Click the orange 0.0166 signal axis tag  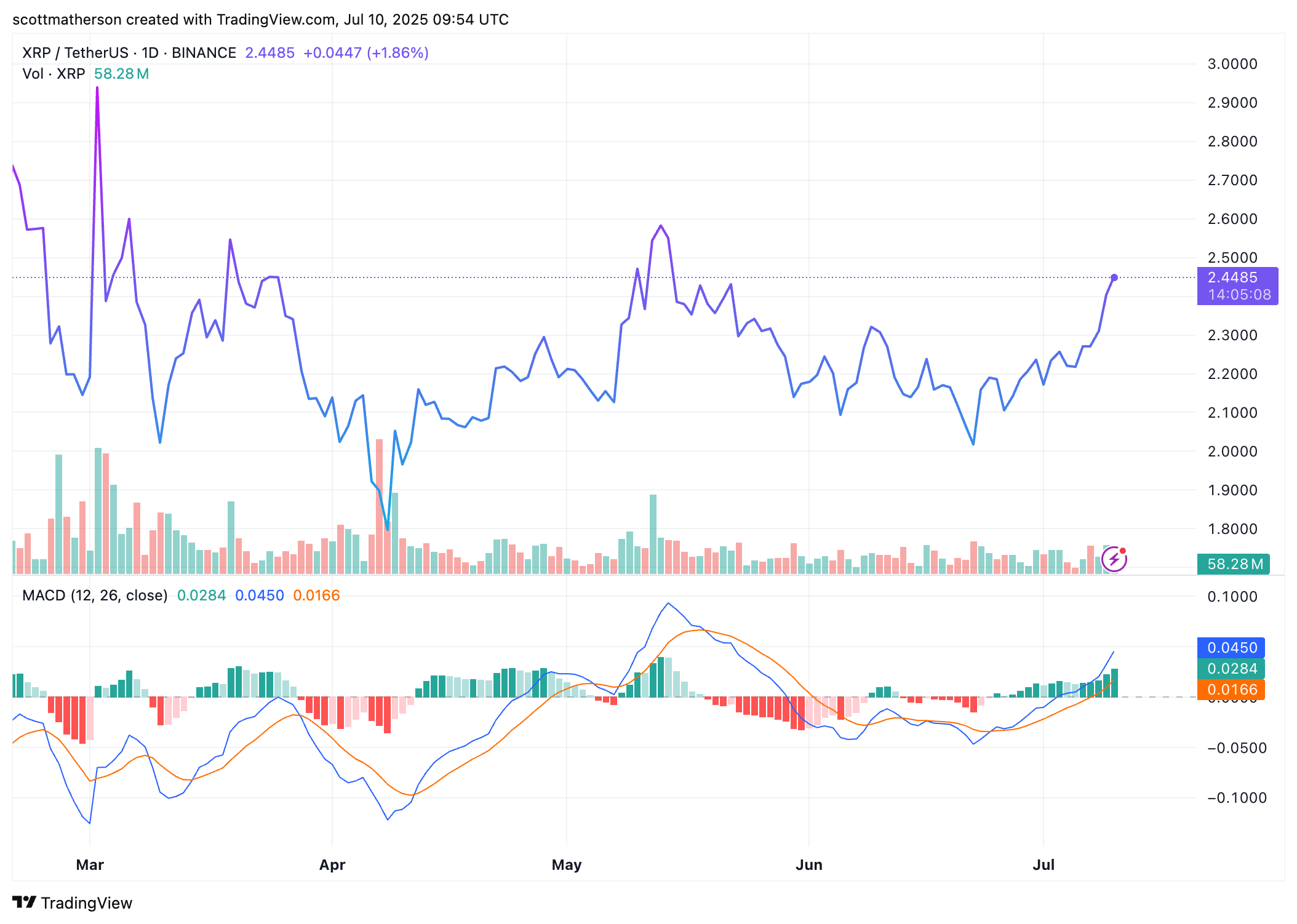click(1231, 690)
